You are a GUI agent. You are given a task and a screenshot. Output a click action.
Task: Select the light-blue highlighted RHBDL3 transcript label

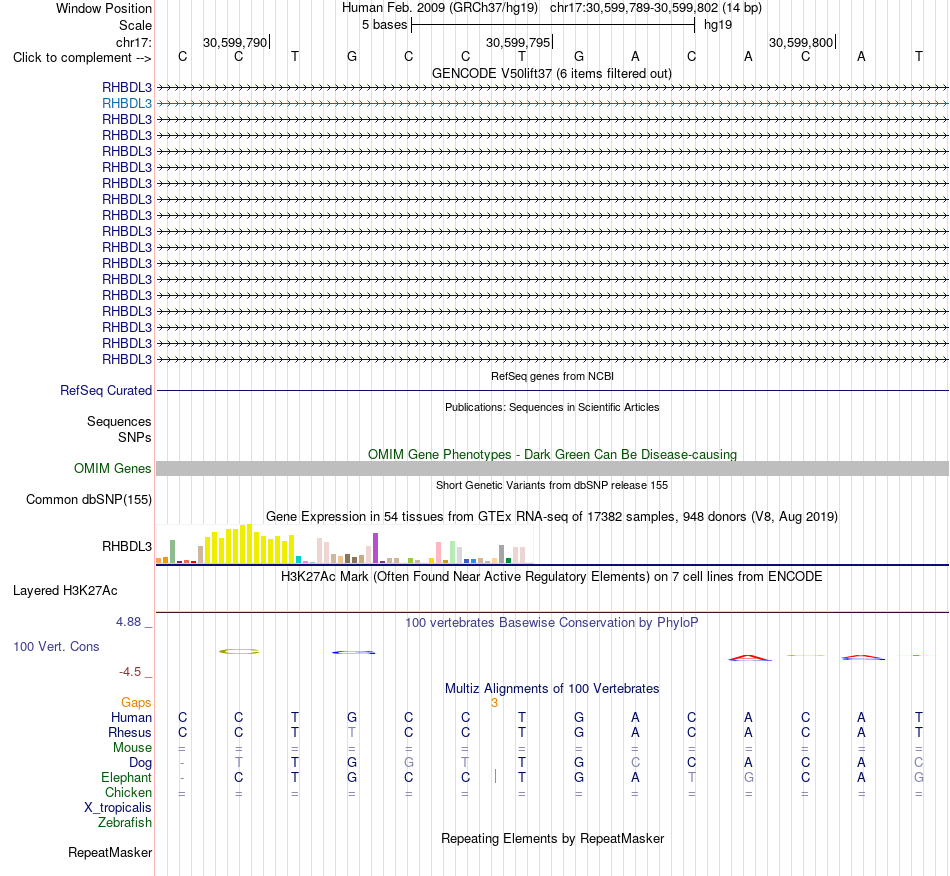point(127,104)
